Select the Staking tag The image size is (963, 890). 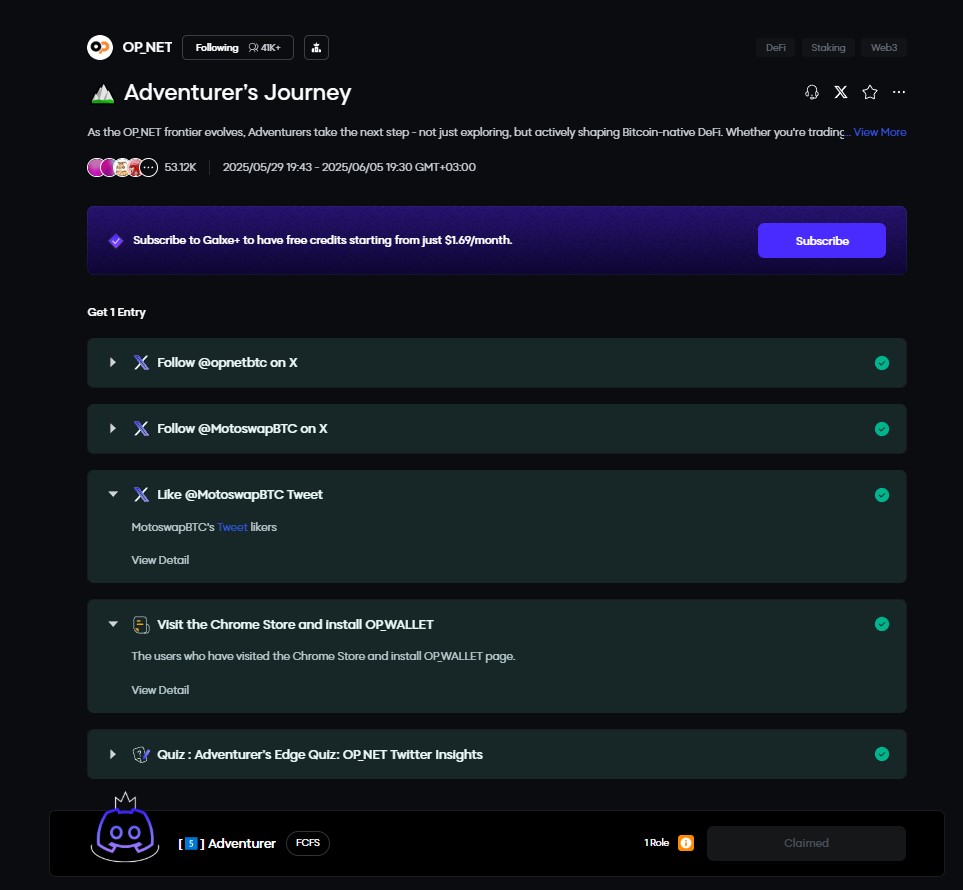828,47
